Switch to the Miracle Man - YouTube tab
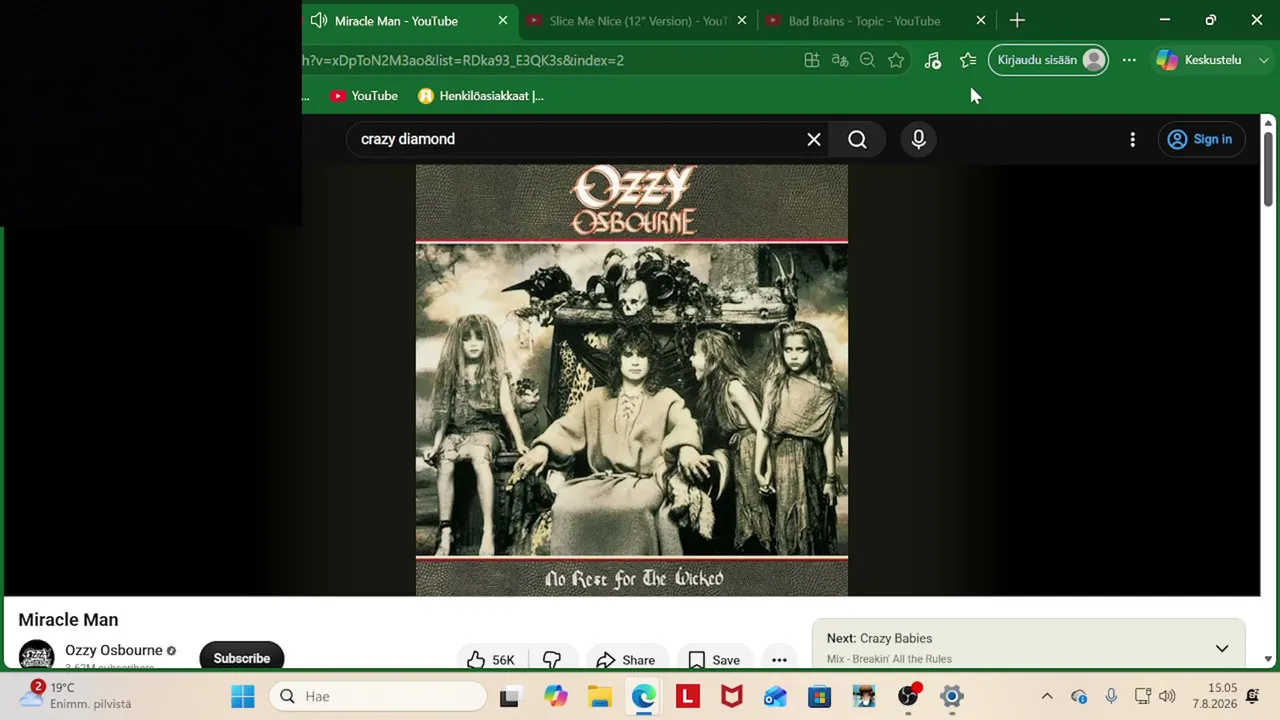Viewport: 1280px width, 720px height. coord(396,21)
